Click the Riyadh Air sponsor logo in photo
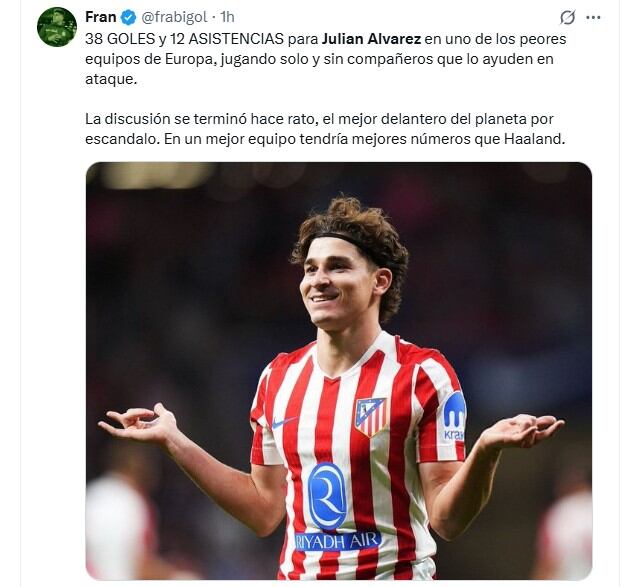 338,541
